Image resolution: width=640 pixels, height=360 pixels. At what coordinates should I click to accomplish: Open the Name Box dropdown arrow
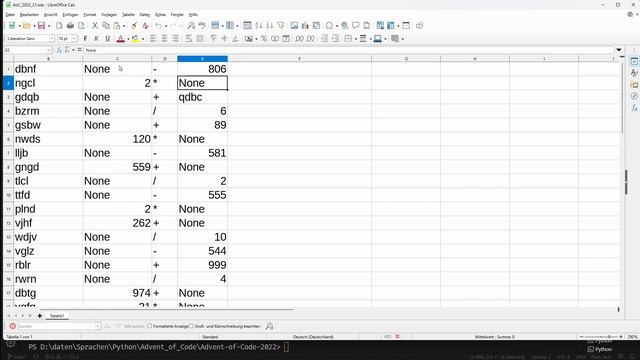point(49,50)
